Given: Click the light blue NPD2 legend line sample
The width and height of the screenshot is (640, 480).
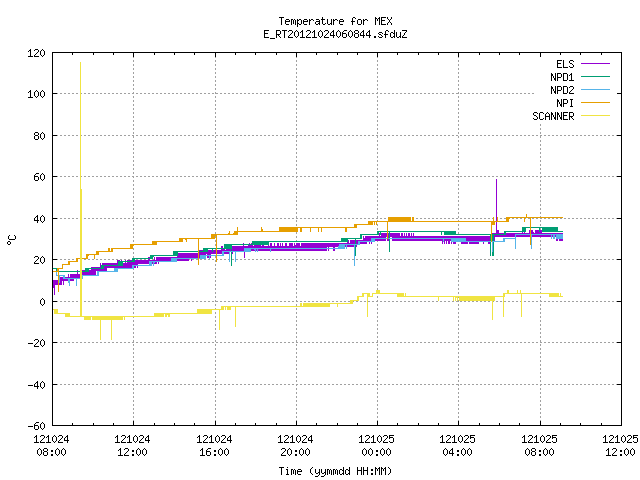Looking at the screenshot, I should (595, 90).
